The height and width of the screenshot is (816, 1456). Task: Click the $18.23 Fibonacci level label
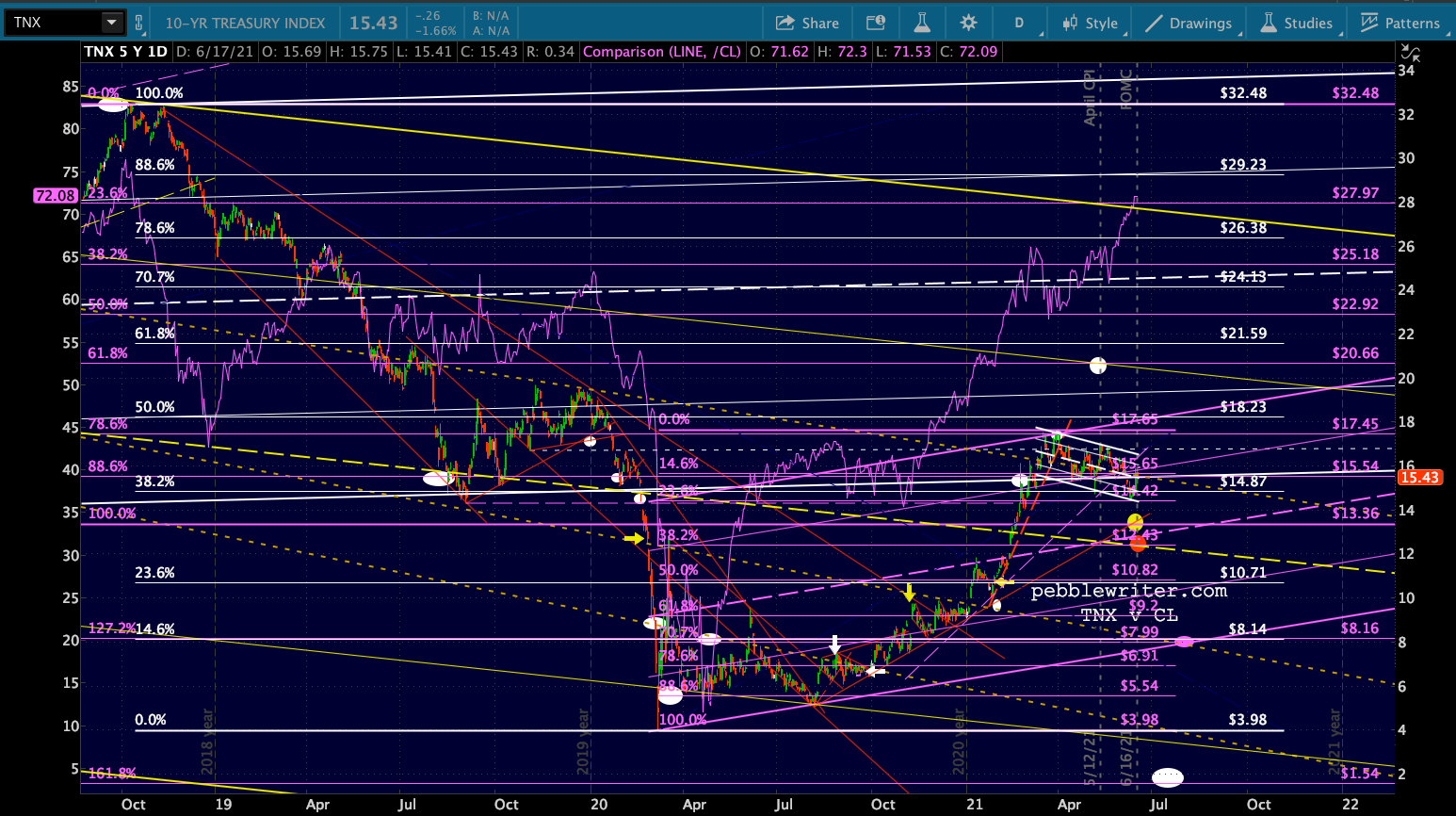pyautogui.click(x=1243, y=406)
